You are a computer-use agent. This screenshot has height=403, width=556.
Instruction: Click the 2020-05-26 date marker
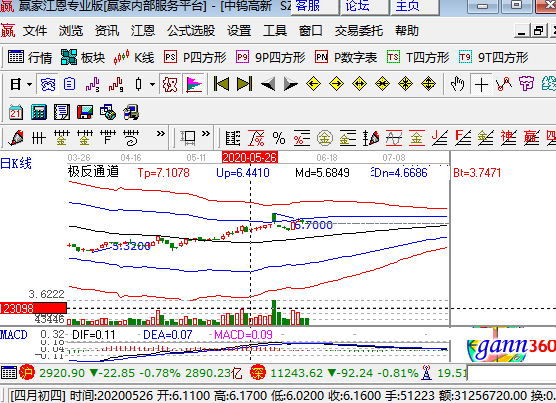point(250,157)
